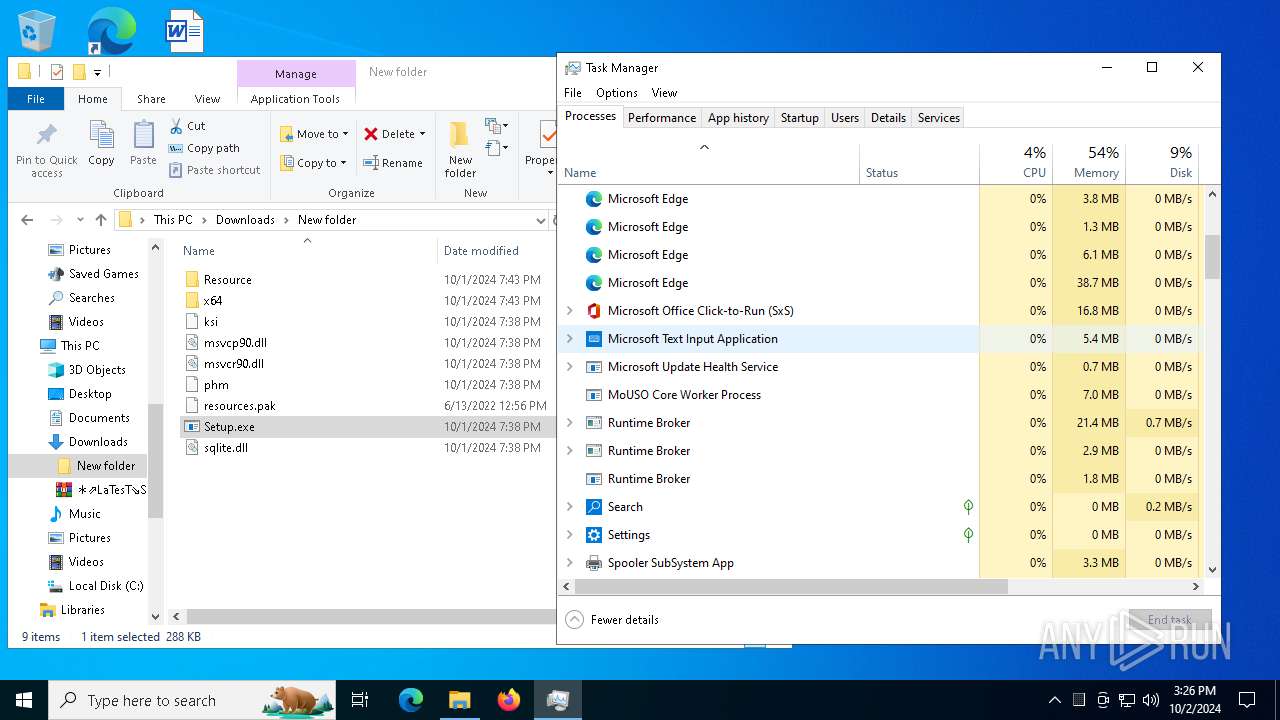Open the Delete dropdown in ribbon
The image size is (1280, 720).
[395, 134]
